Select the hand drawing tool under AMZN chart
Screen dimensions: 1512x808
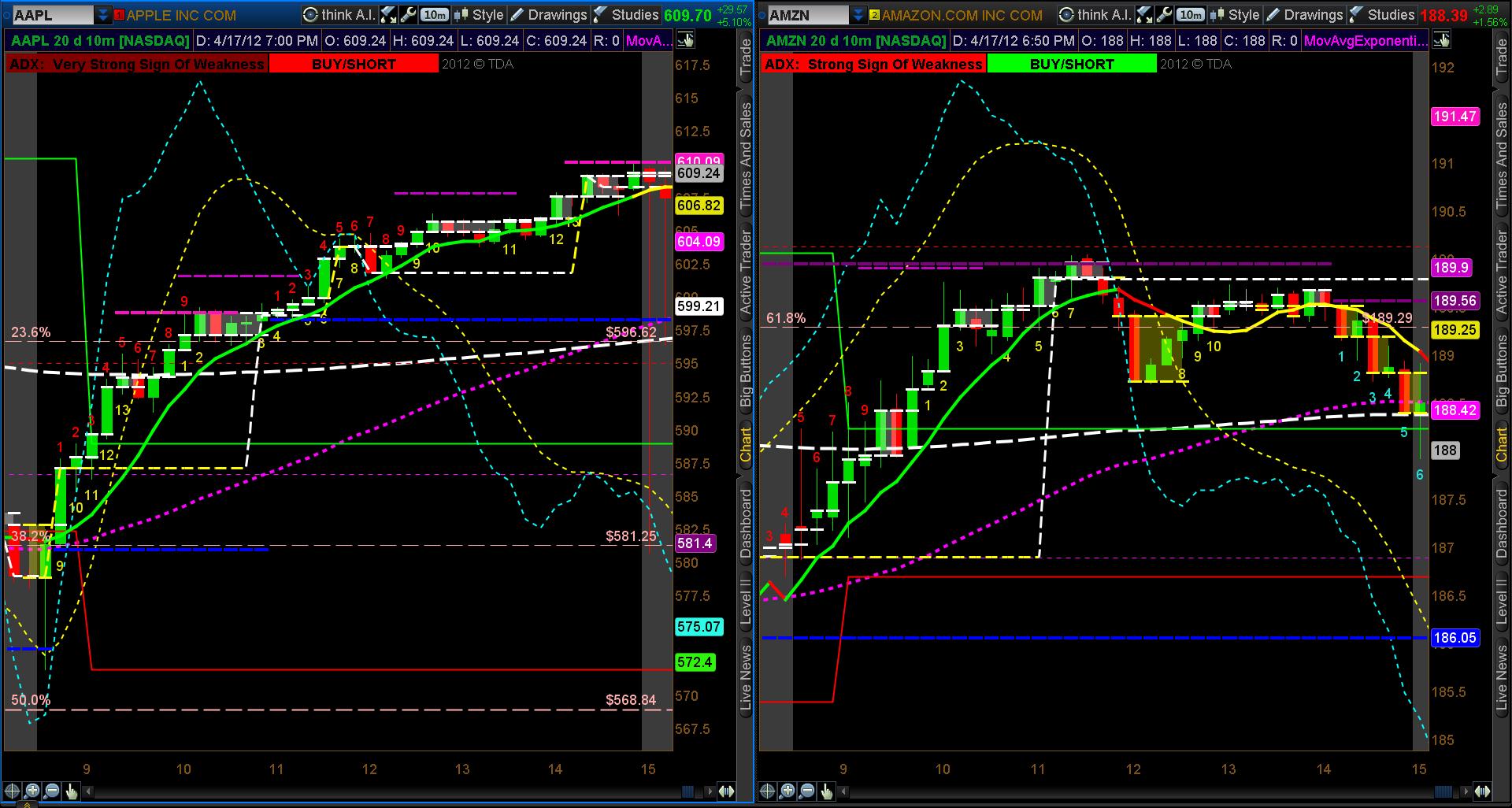[x=827, y=791]
